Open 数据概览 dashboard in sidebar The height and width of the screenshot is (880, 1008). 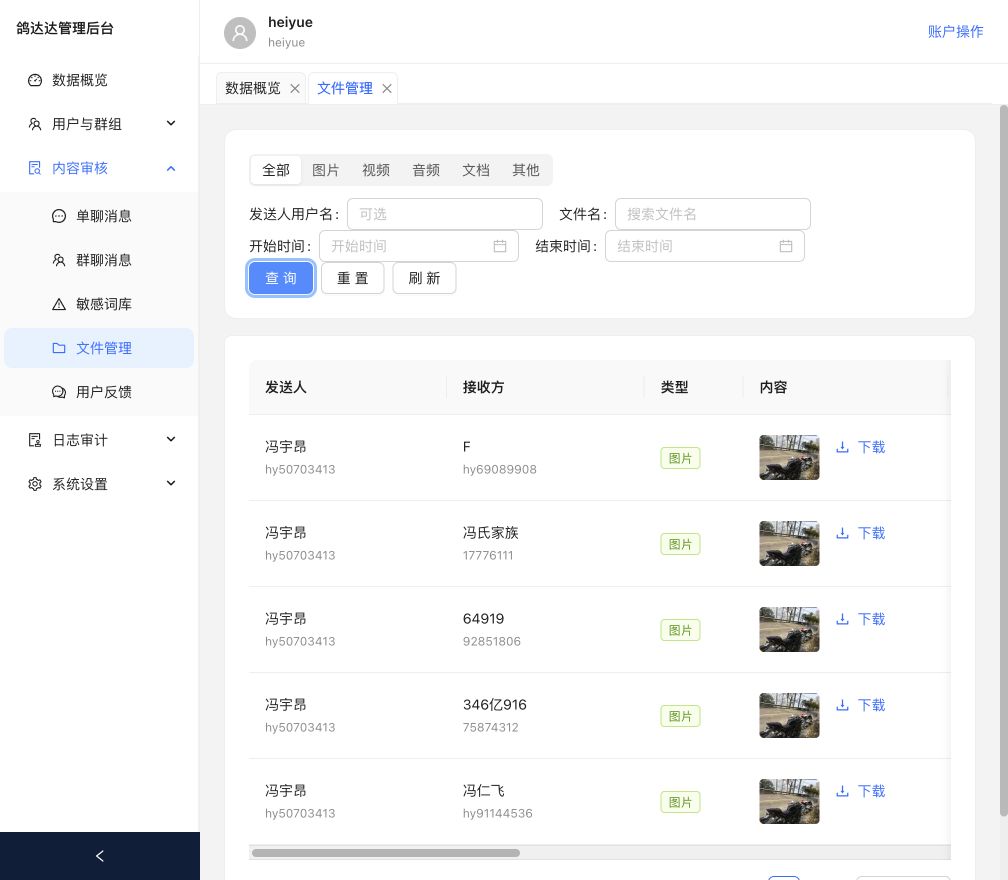pyautogui.click(x=99, y=80)
